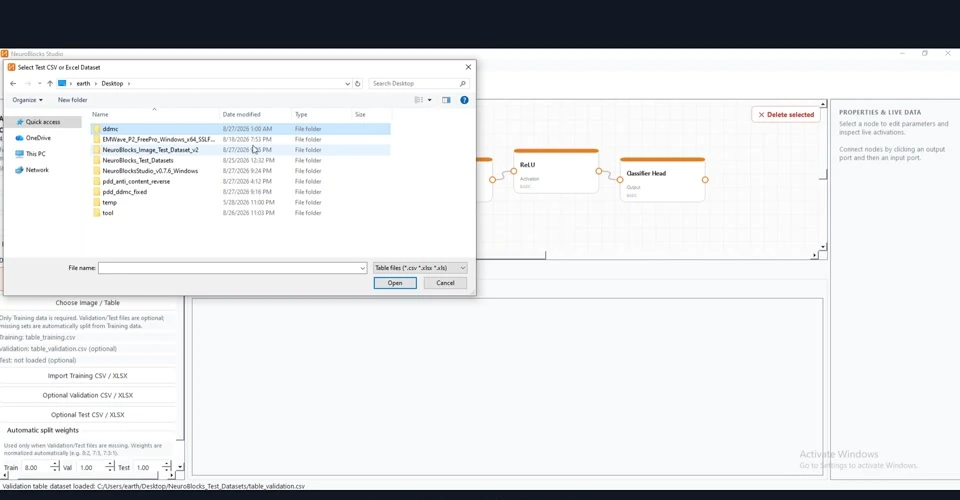Select Network in the sidebar
This screenshot has width=960, height=500.
pyautogui.click(x=37, y=170)
